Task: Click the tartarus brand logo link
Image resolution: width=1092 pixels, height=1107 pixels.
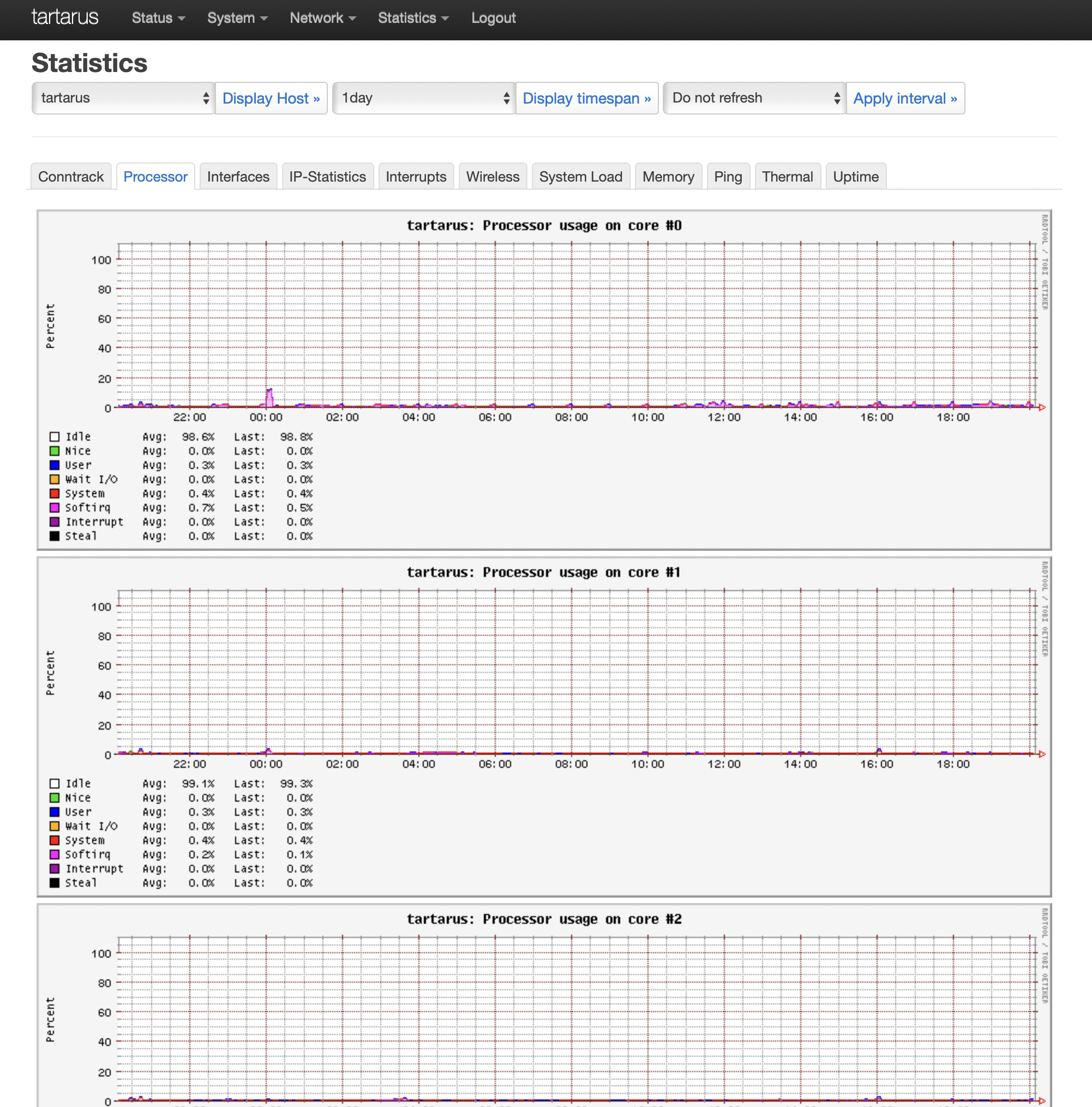Action: click(65, 18)
